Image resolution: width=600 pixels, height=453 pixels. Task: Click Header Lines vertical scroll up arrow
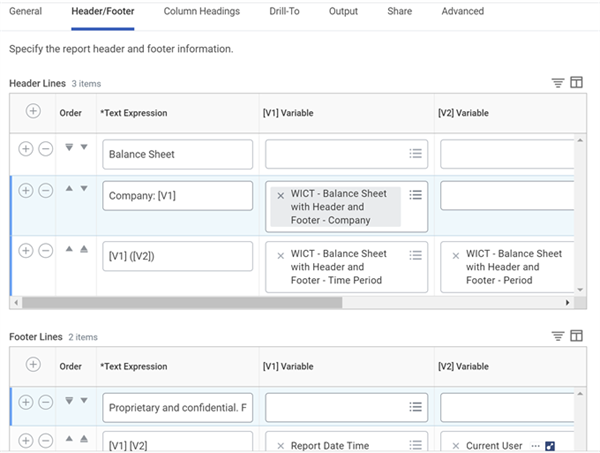click(x=580, y=140)
